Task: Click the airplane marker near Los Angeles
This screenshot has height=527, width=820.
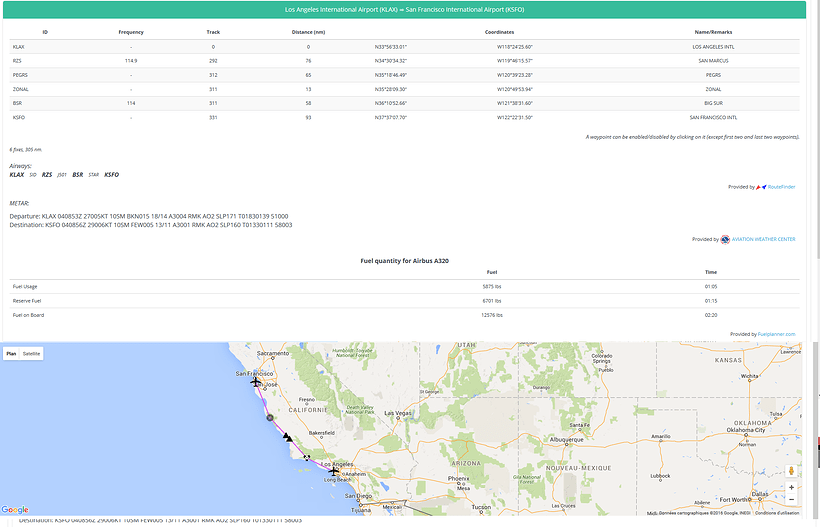Action: (334, 471)
